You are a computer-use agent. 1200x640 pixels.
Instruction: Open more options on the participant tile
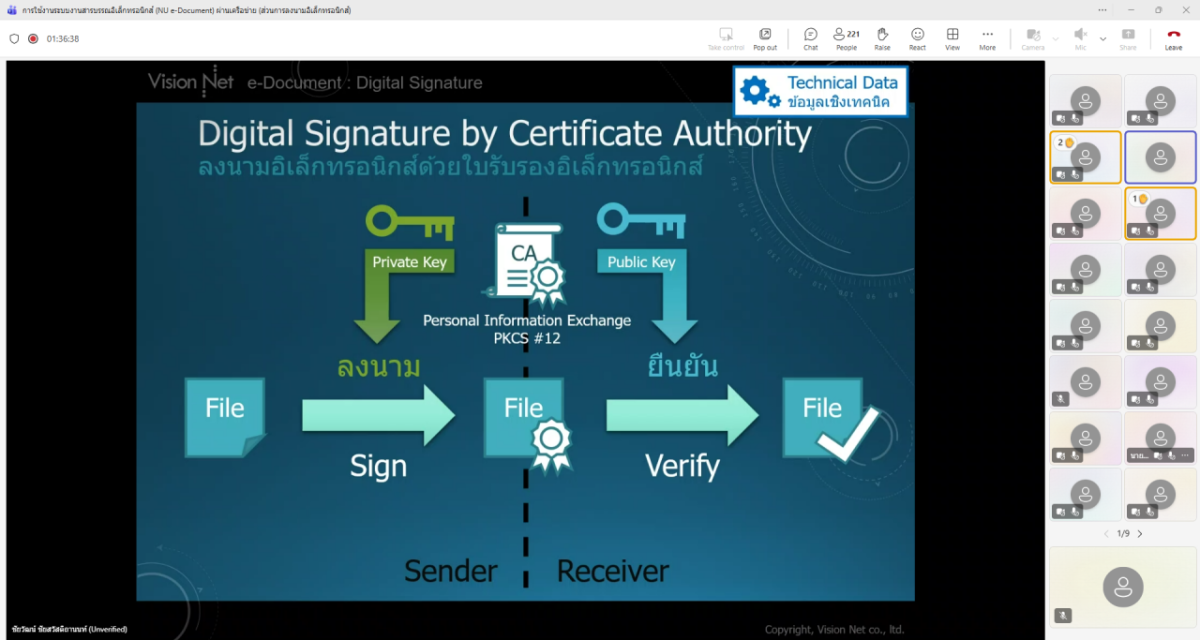coord(1186,455)
